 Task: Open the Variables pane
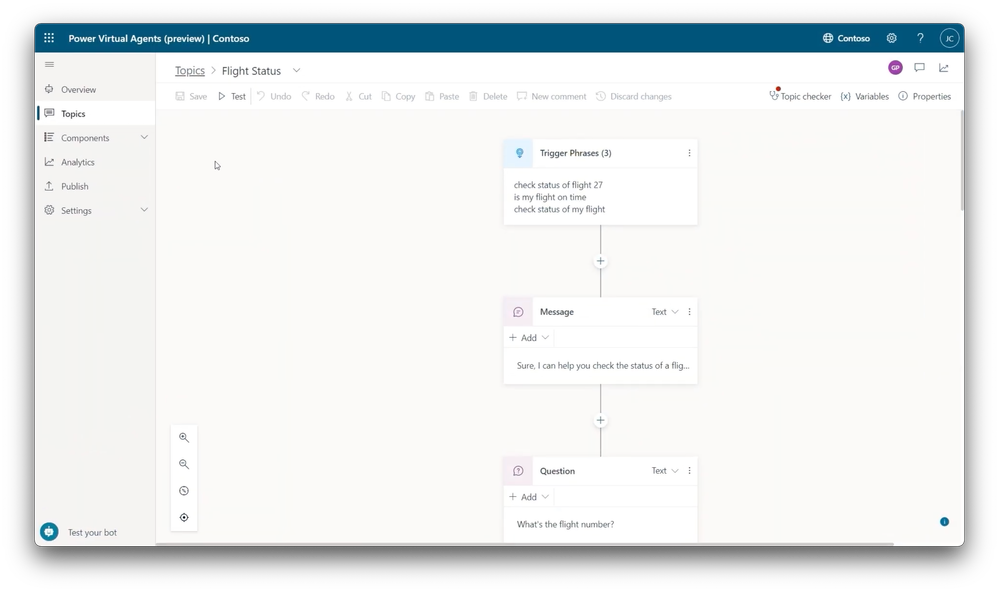pyautogui.click(x=865, y=96)
